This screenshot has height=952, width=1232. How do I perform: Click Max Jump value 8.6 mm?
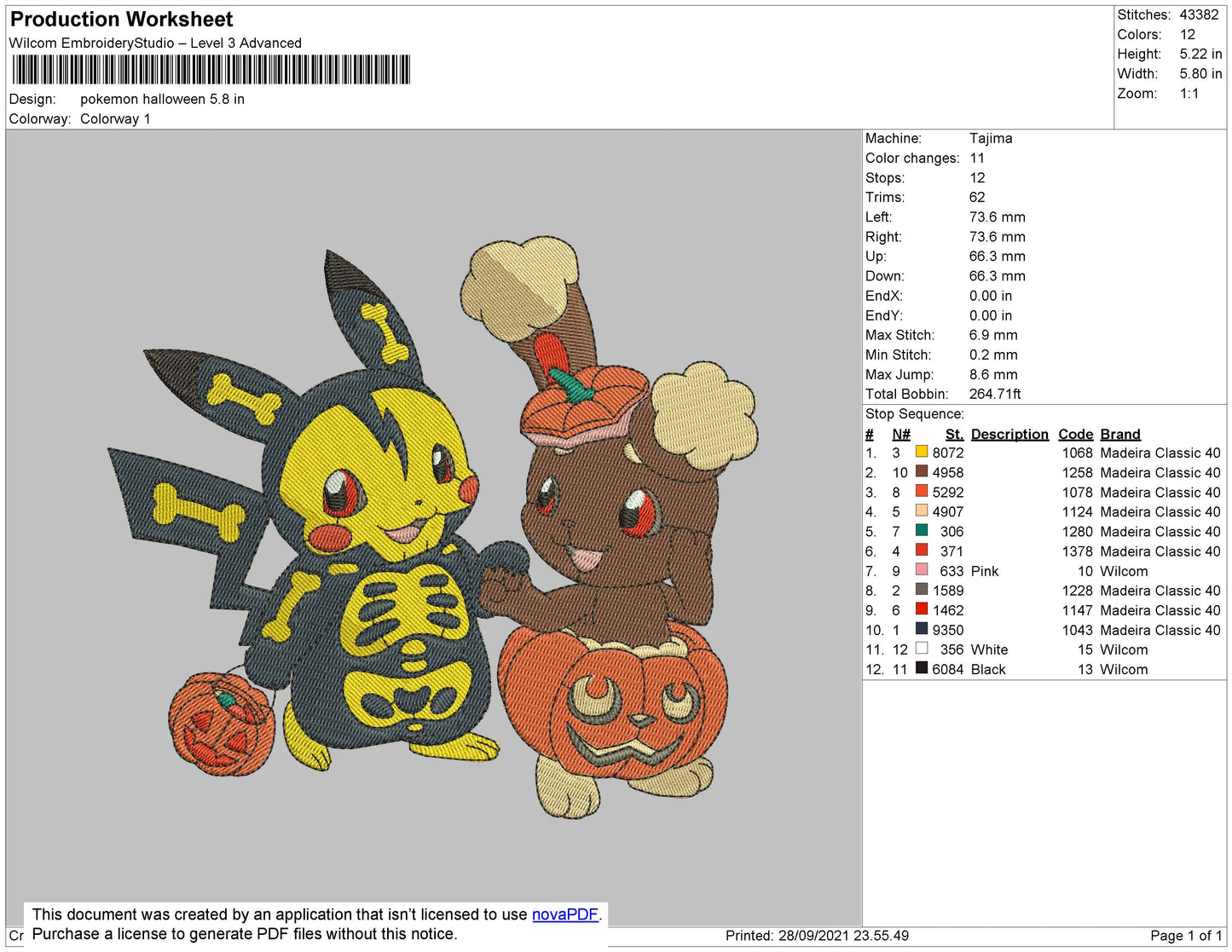click(x=993, y=374)
